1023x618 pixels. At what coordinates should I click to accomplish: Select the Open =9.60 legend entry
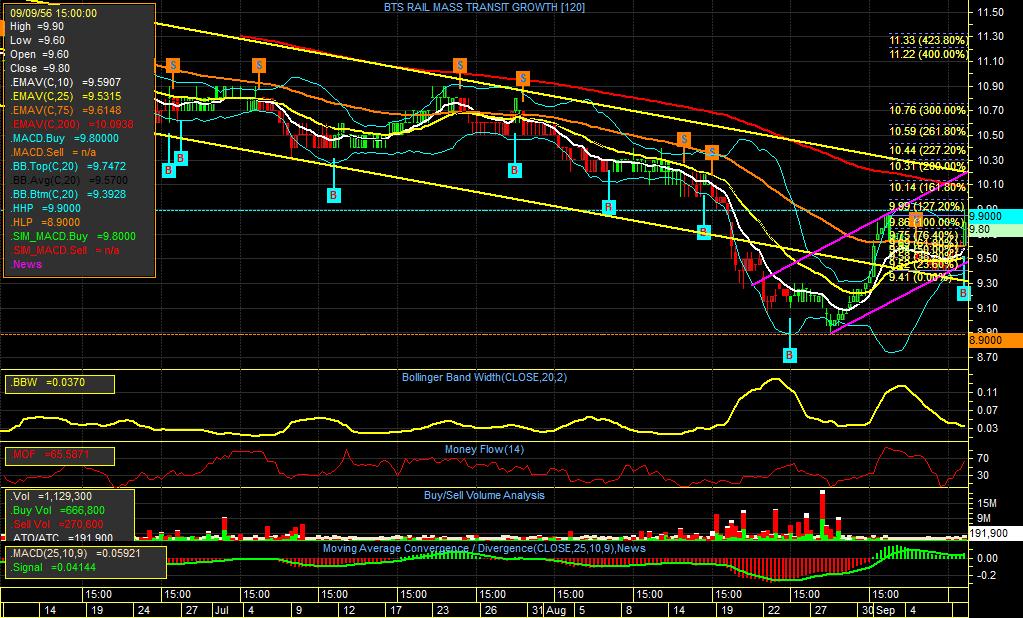pyautogui.click(x=39, y=54)
